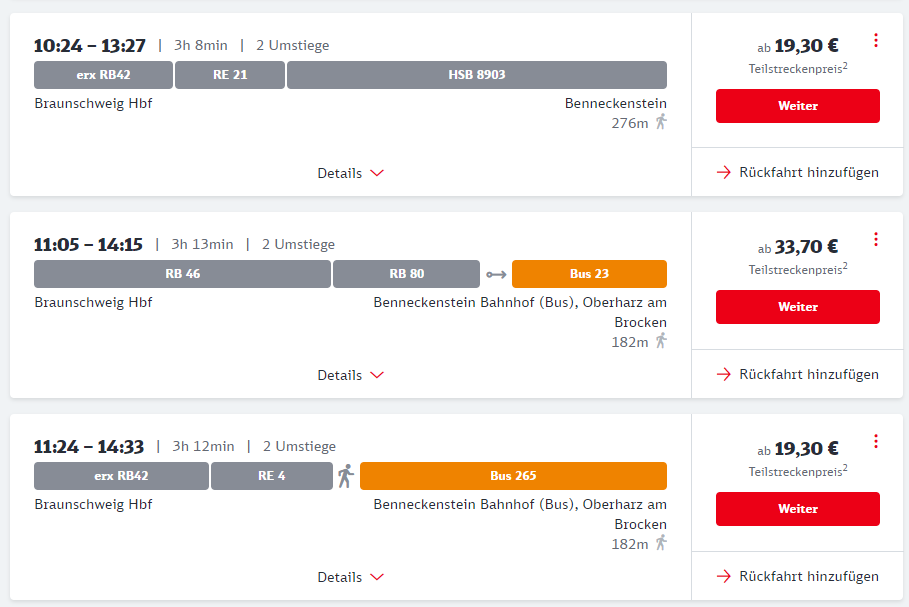
Task: Click walking icon in 11:05 connection's 182m
Action: tap(661, 341)
